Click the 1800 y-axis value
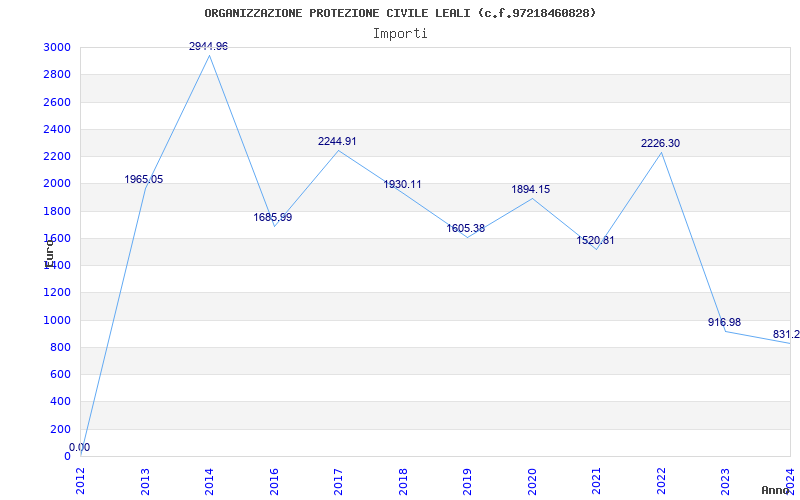The height and width of the screenshot is (500, 800). [x=58, y=211]
